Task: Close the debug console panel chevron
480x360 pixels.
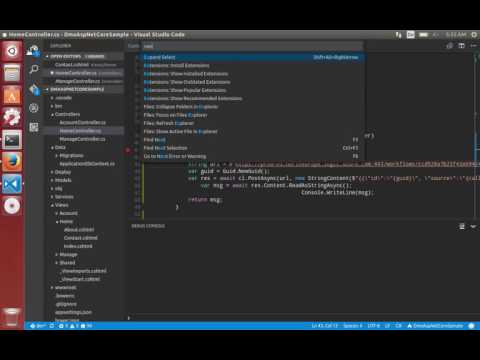Action: pyautogui.click(x=473, y=226)
